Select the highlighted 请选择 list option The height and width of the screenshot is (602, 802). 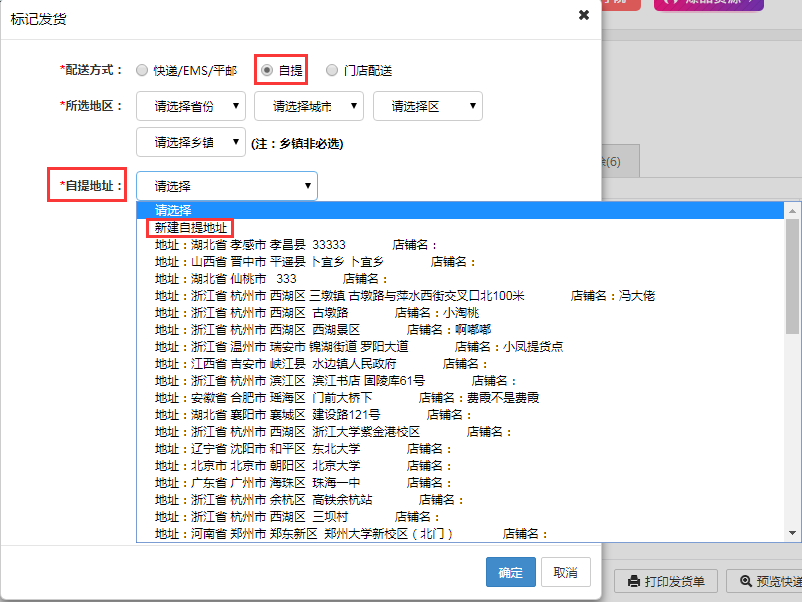click(173, 210)
